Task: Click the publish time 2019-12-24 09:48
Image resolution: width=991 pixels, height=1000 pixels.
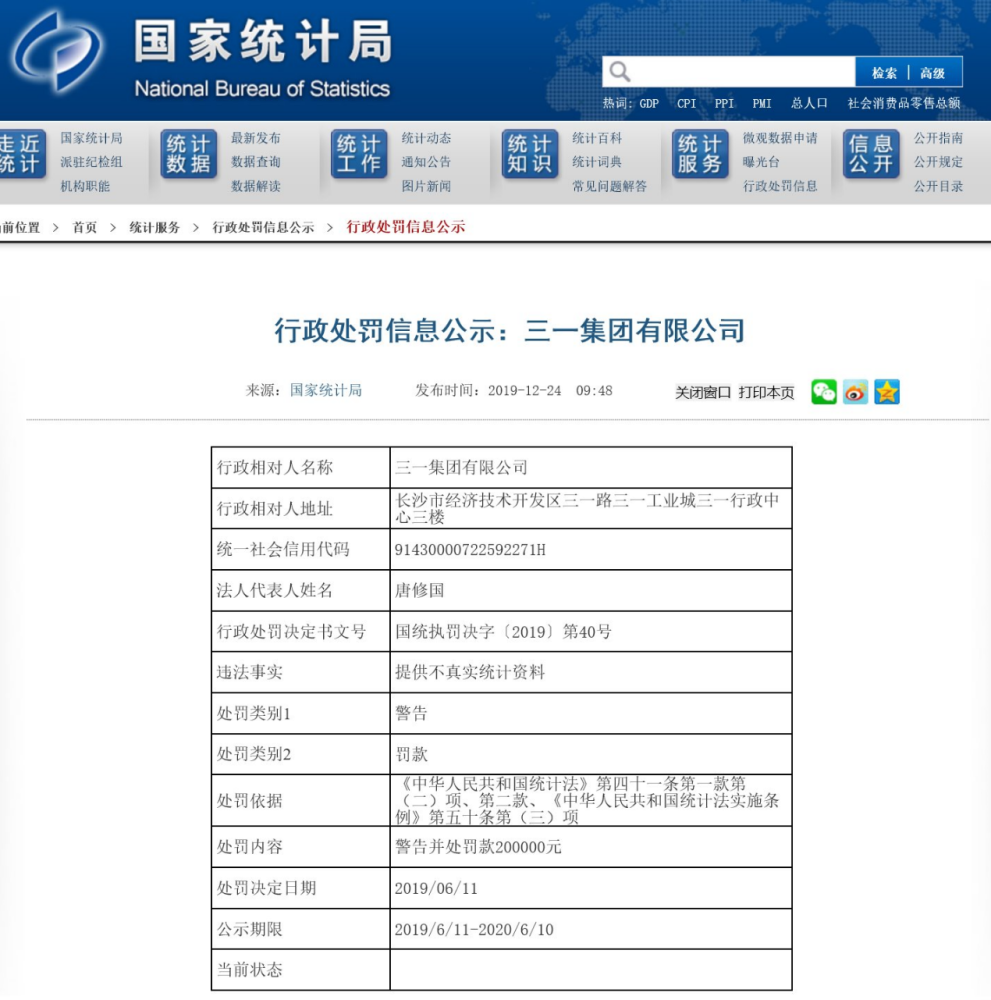Action: point(550,391)
